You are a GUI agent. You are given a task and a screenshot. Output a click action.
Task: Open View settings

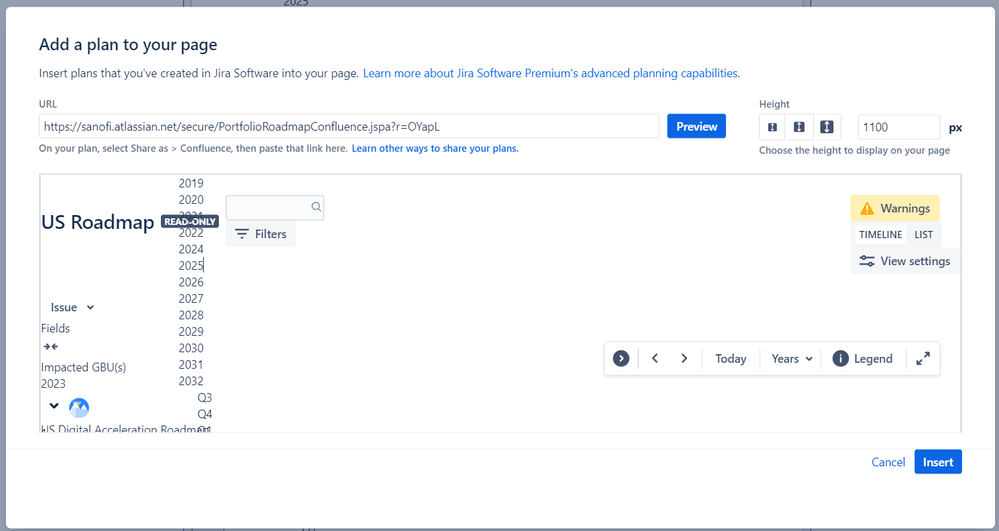point(905,261)
